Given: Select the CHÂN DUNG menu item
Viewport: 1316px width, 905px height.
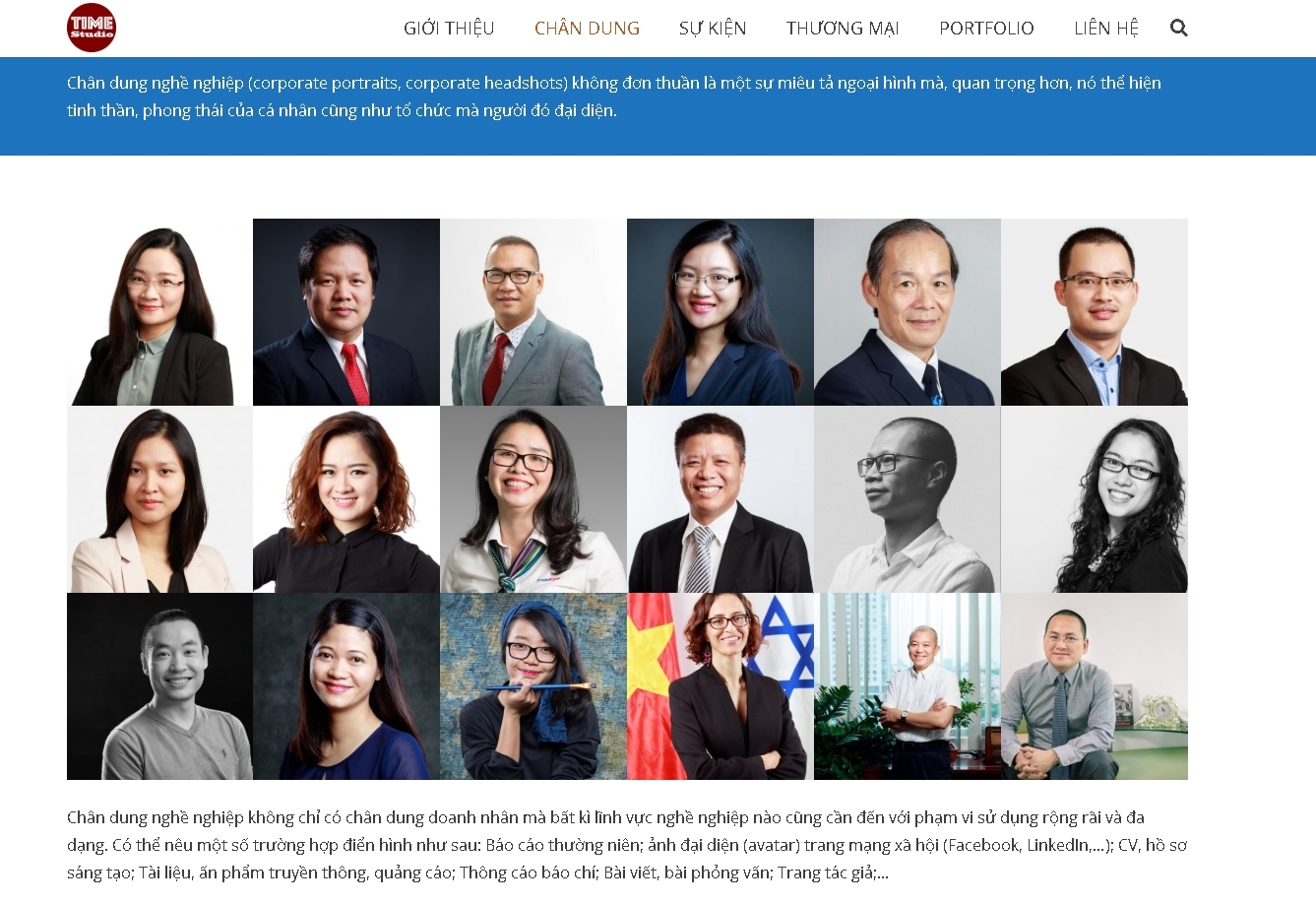Looking at the screenshot, I should 587,28.
